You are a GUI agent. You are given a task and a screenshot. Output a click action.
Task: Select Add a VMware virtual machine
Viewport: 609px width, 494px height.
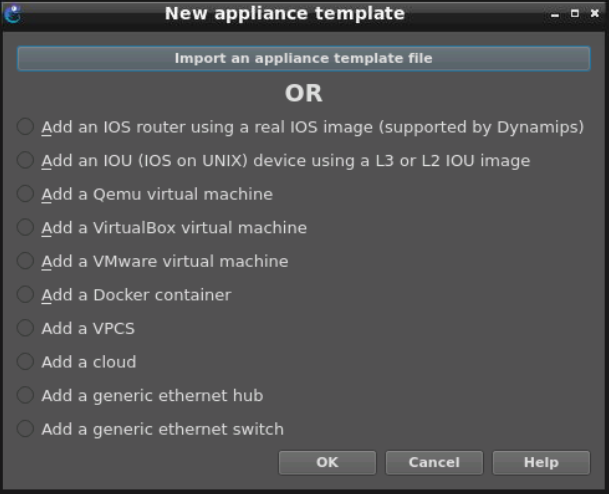[25, 261]
